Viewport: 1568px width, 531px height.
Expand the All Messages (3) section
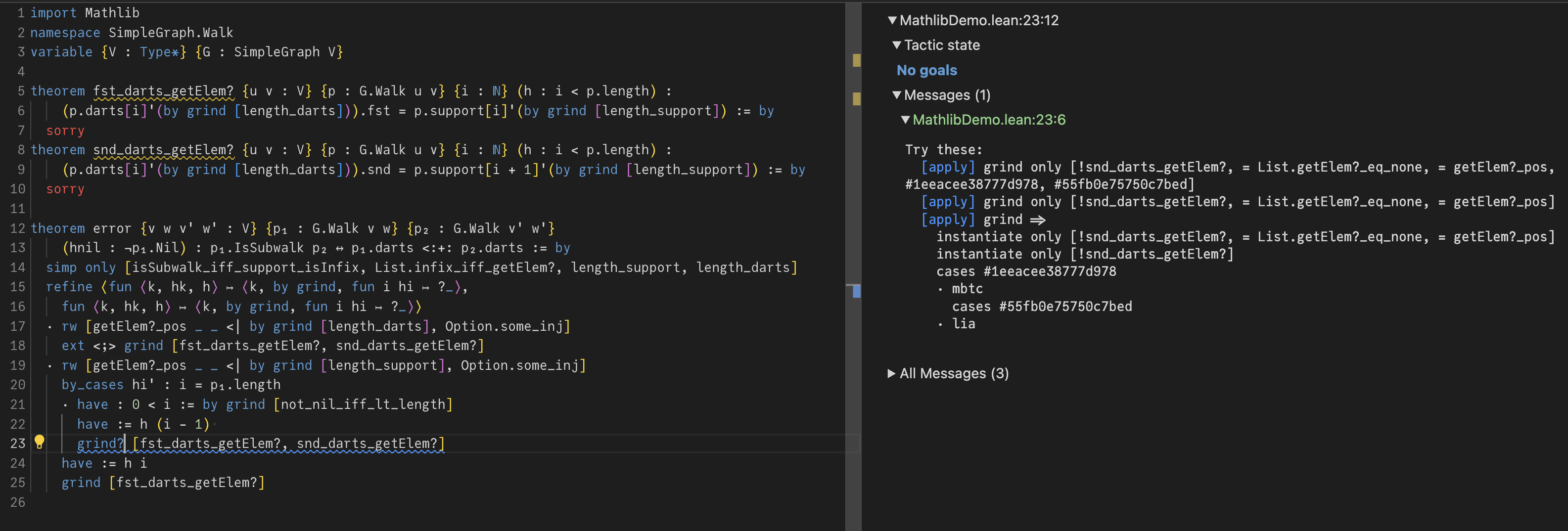click(892, 373)
